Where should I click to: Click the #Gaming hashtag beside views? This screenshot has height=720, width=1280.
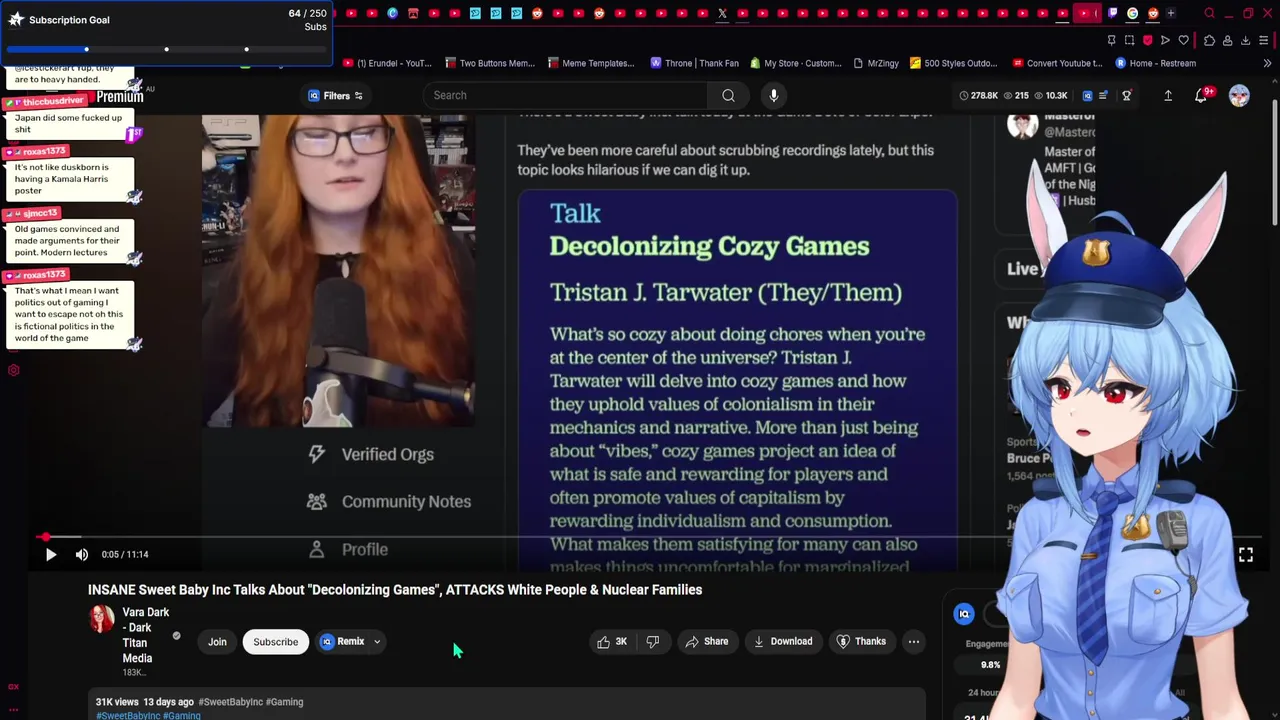284,702
